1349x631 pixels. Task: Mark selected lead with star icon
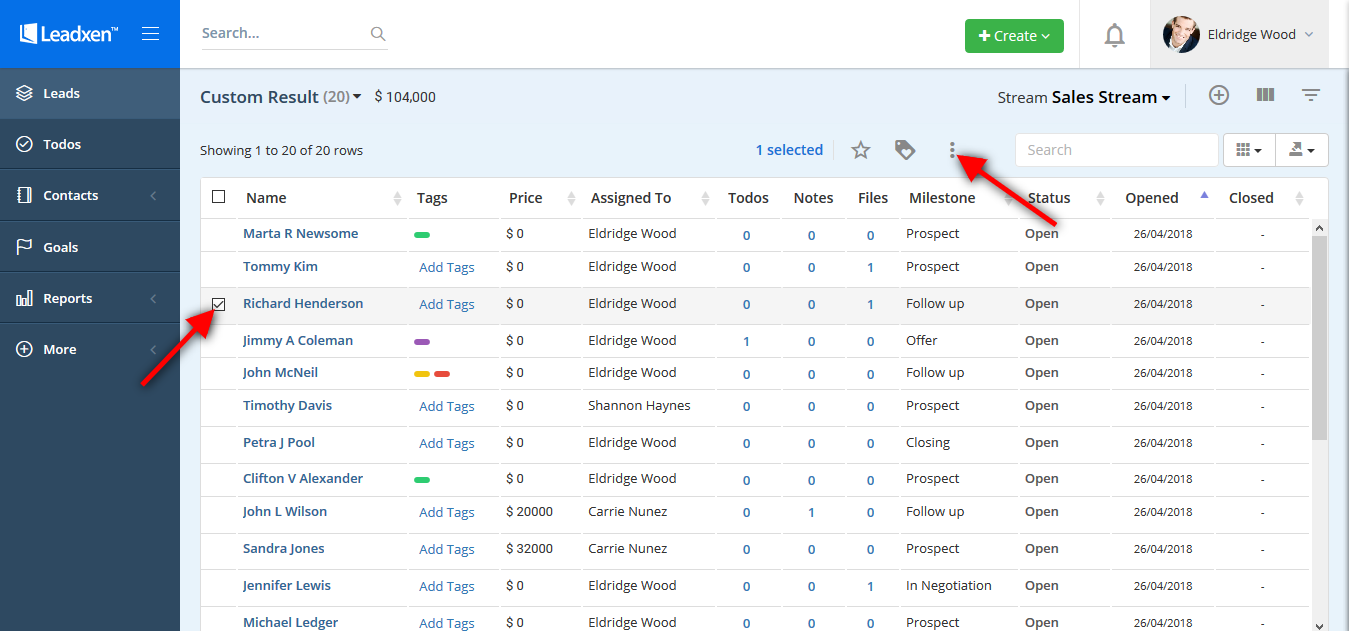(860, 150)
